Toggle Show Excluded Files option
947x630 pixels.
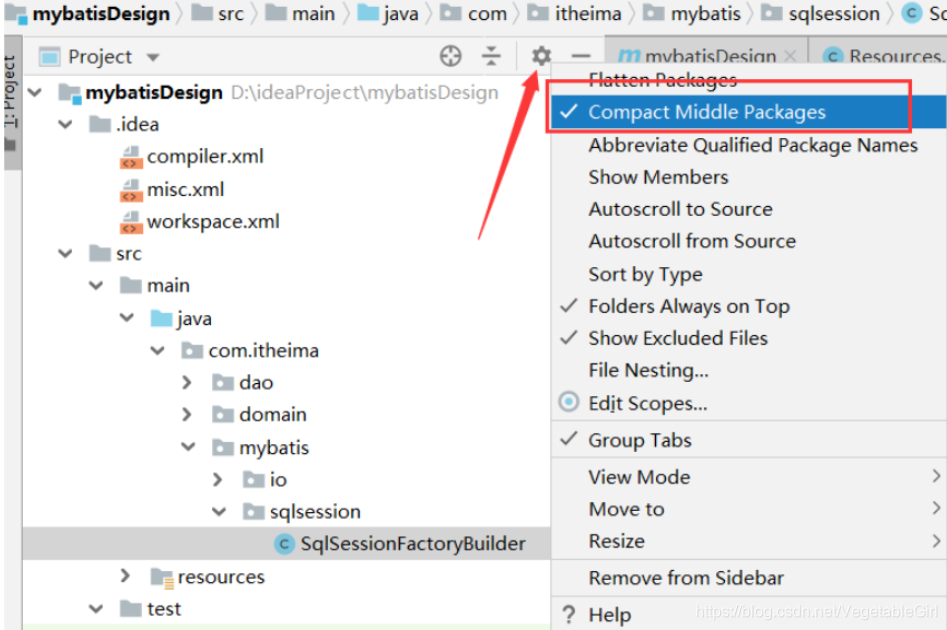click(x=748, y=338)
